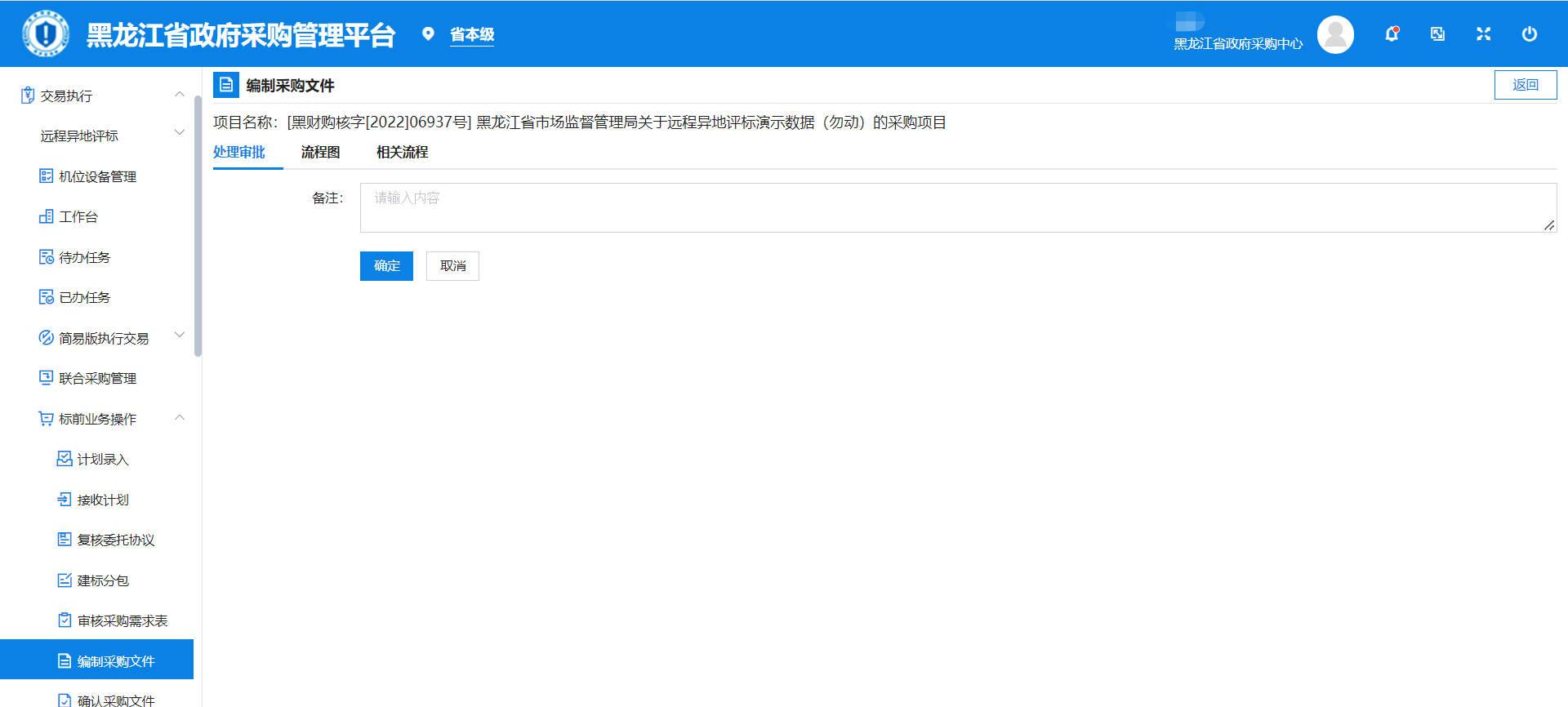Click the 确定 confirm button
This screenshot has height=707, width=1568.
click(x=386, y=266)
